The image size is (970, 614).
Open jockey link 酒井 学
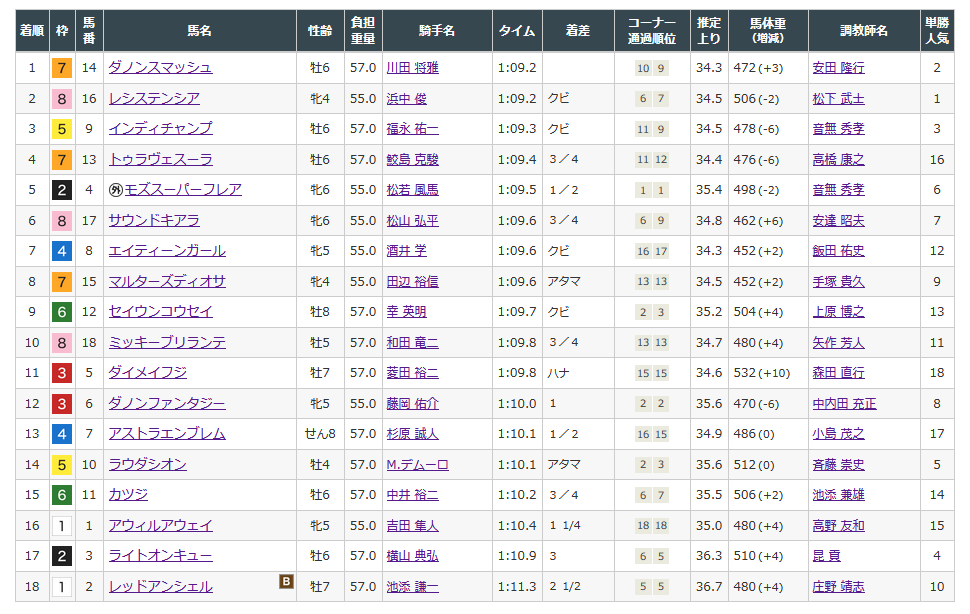(x=406, y=251)
